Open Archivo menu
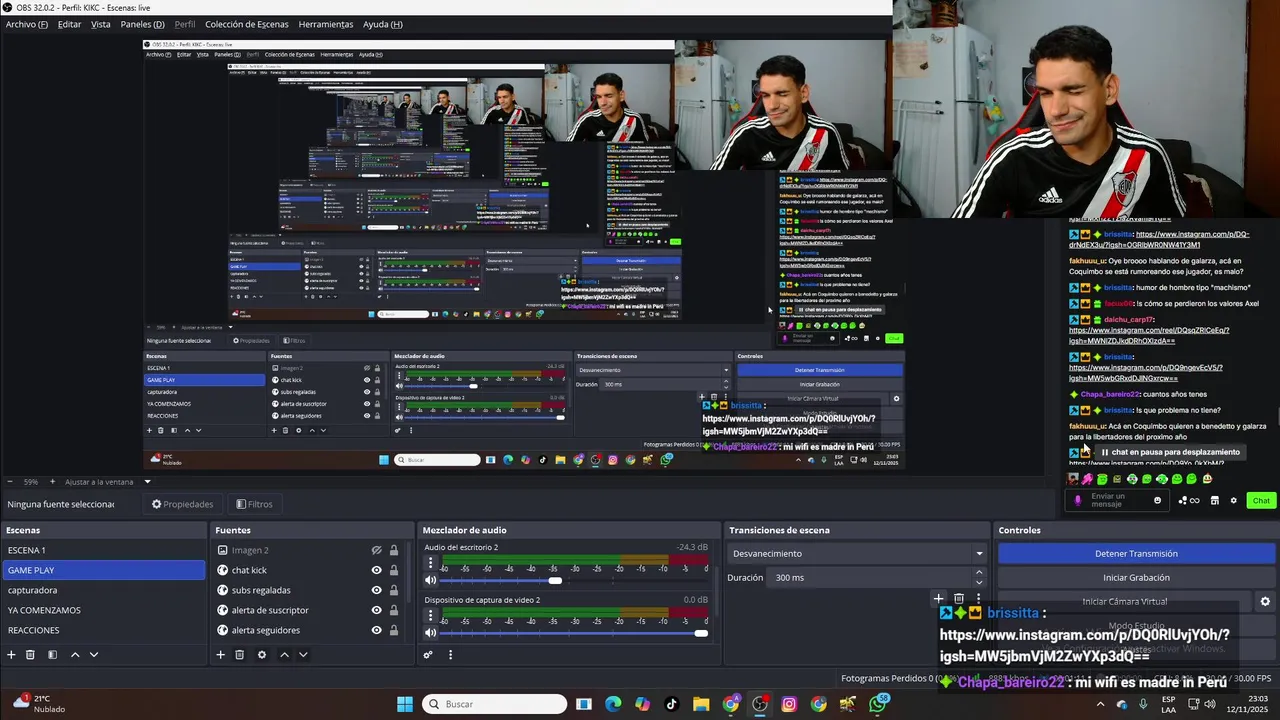Image resolution: width=1280 pixels, height=720 pixels. [26, 24]
